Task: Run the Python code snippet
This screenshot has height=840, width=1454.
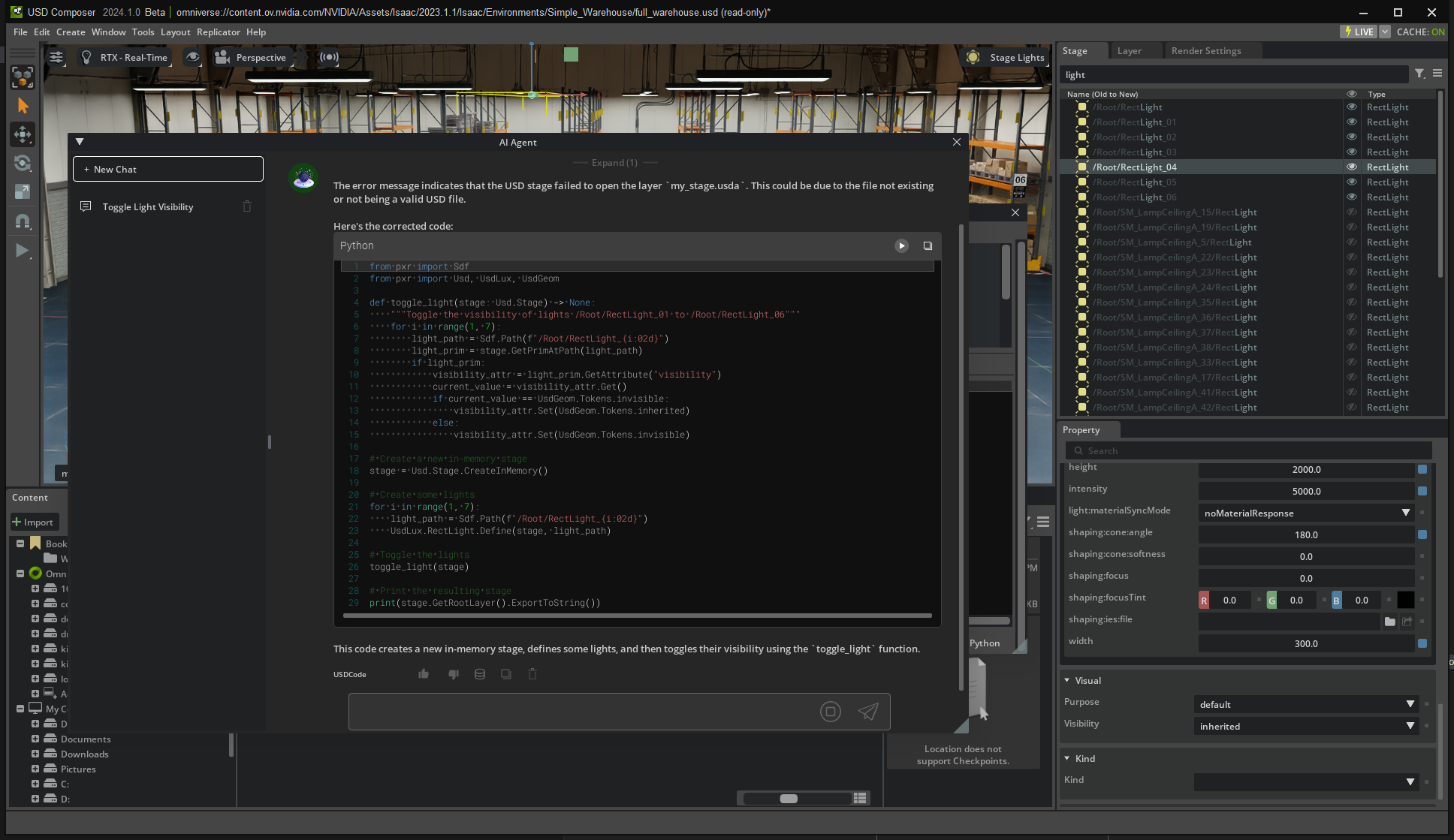Action: (902, 245)
